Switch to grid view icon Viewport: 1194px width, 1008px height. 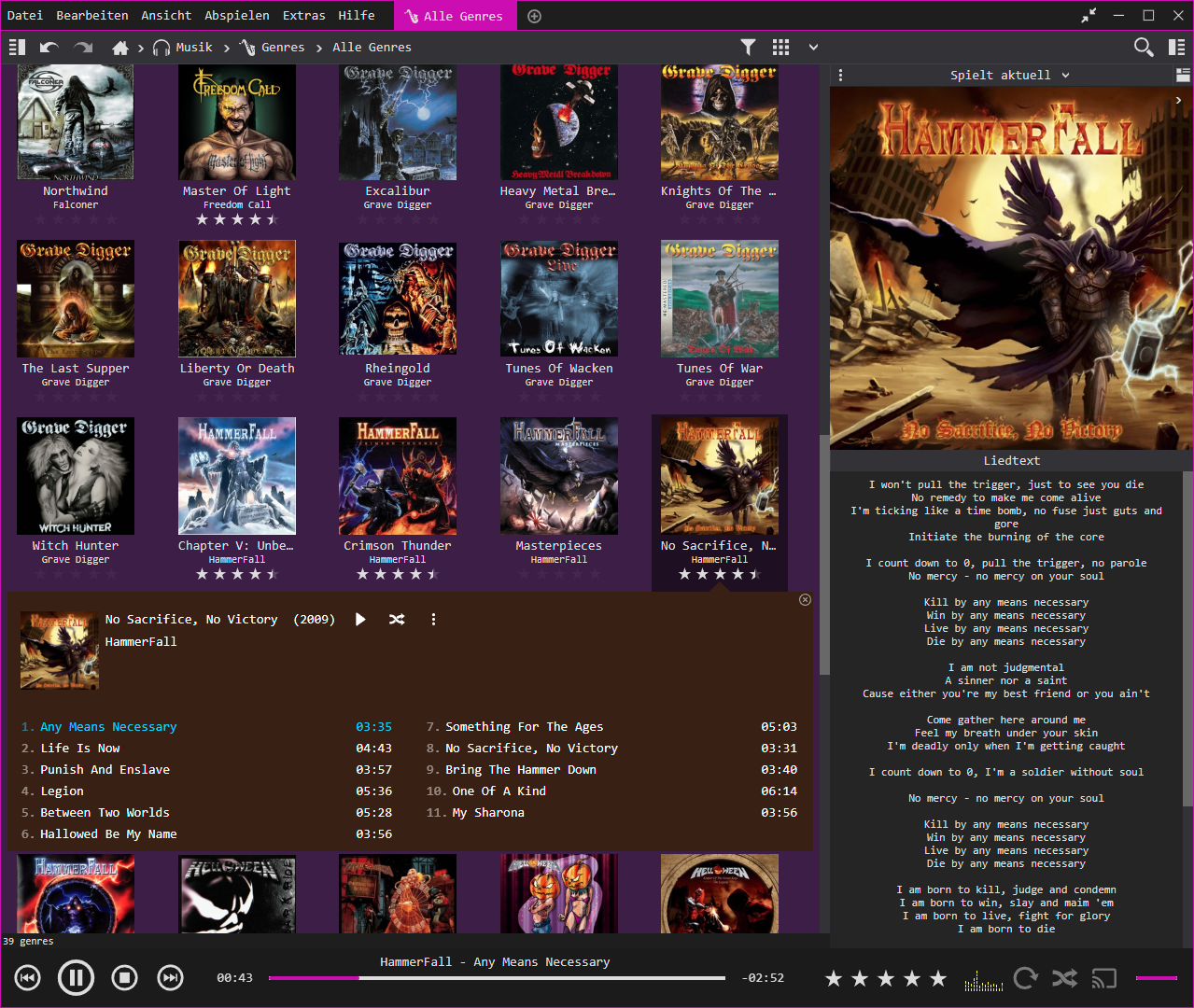tap(781, 47)
